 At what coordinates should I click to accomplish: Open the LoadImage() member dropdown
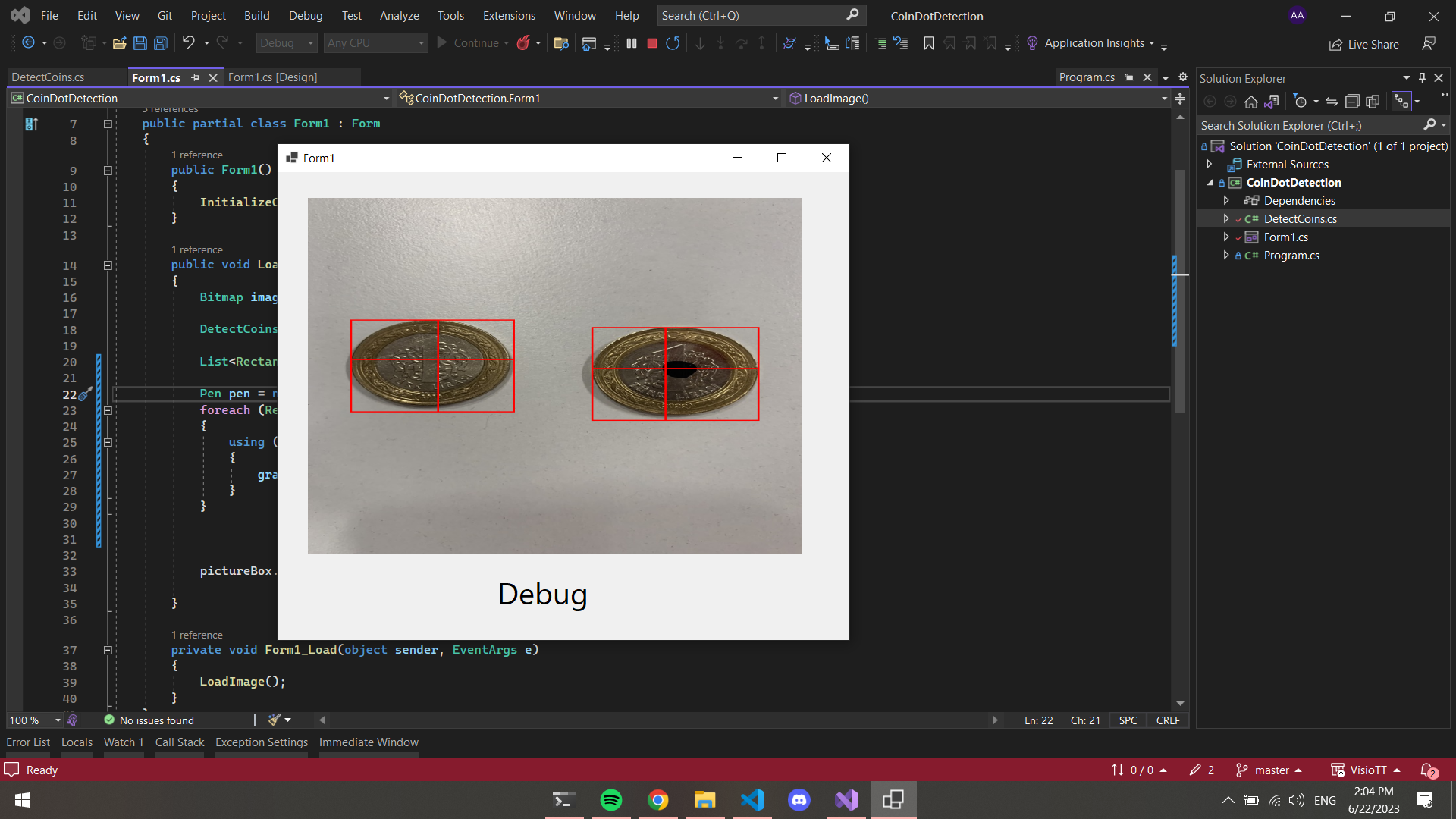[x=1164, y=98]
